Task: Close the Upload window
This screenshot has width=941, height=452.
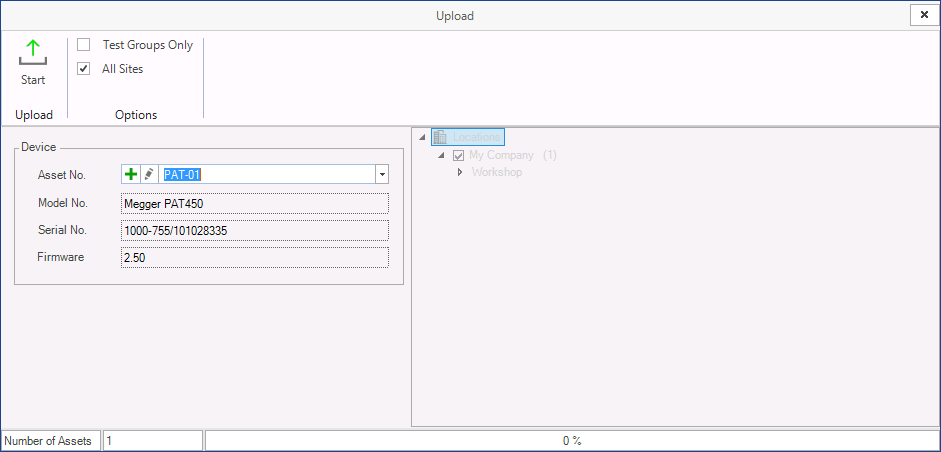Action: coord(924,16)
